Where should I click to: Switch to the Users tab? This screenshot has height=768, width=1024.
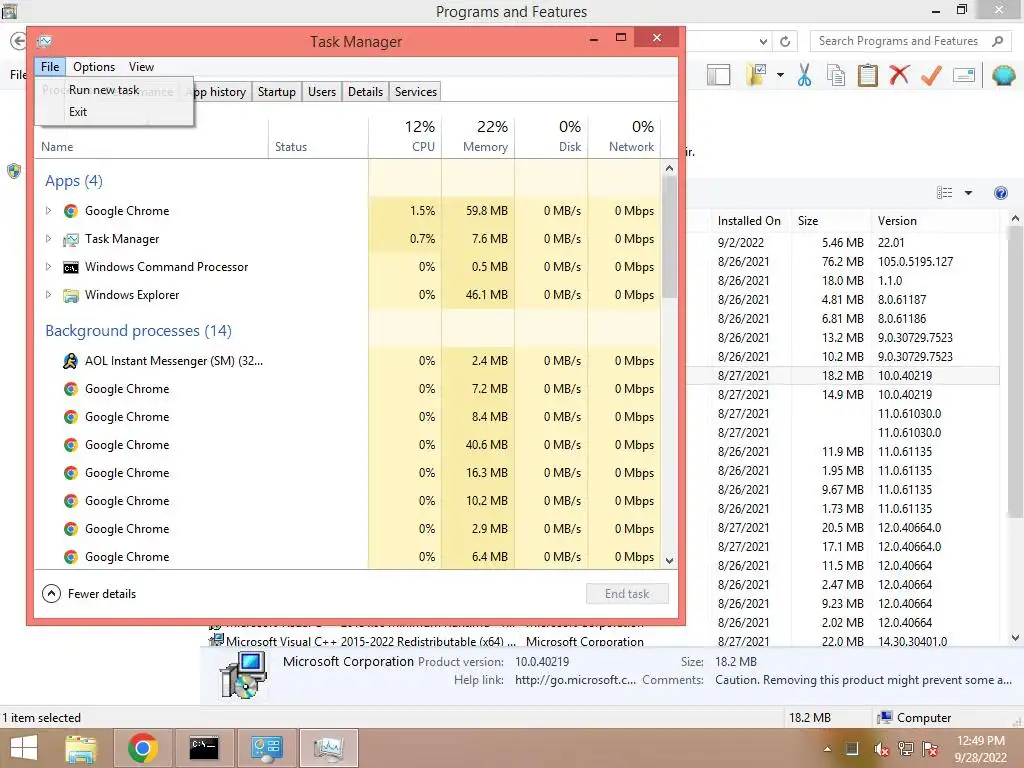coord(322,92)
